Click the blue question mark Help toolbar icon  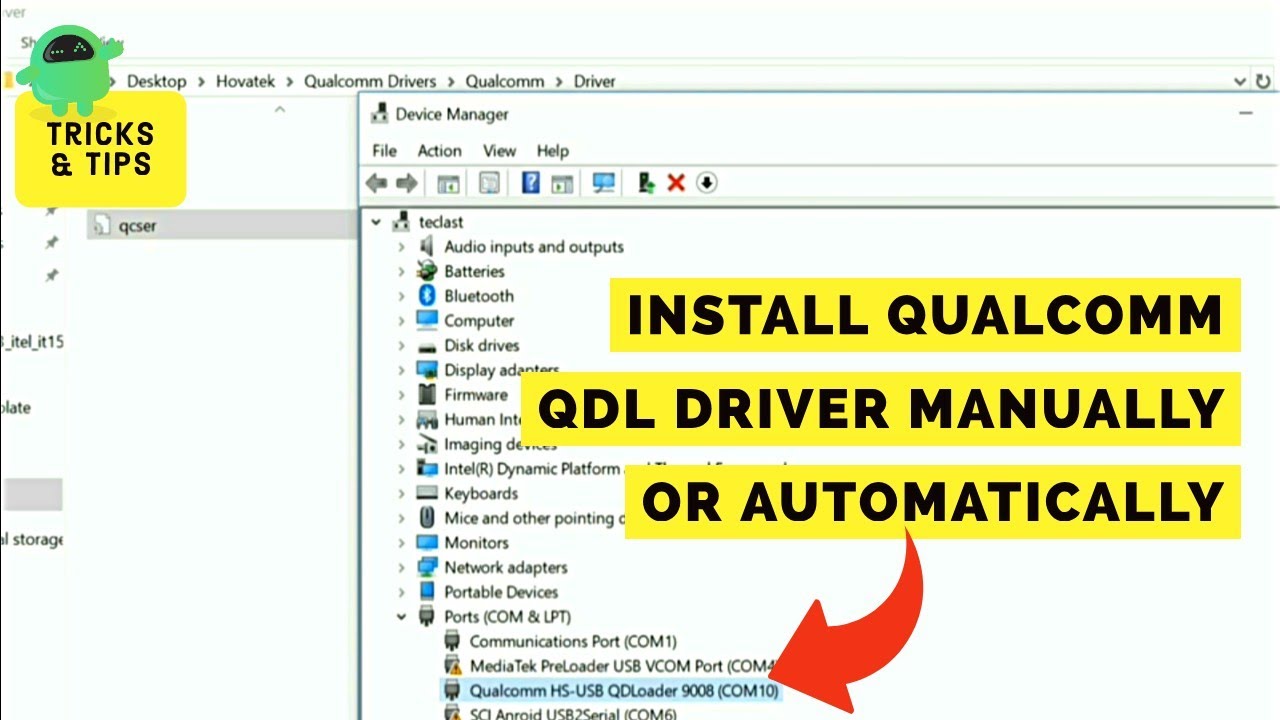[531, 182]
